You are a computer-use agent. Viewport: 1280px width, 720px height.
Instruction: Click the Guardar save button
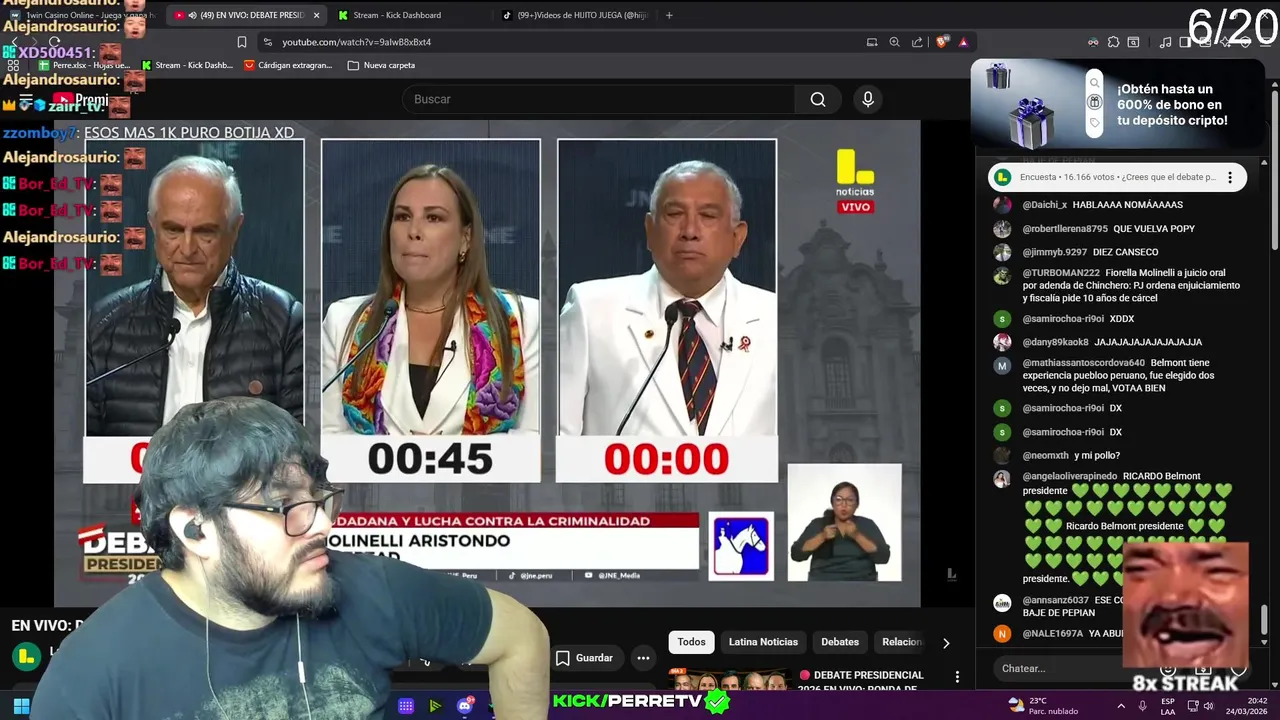[x=584, y=658]
